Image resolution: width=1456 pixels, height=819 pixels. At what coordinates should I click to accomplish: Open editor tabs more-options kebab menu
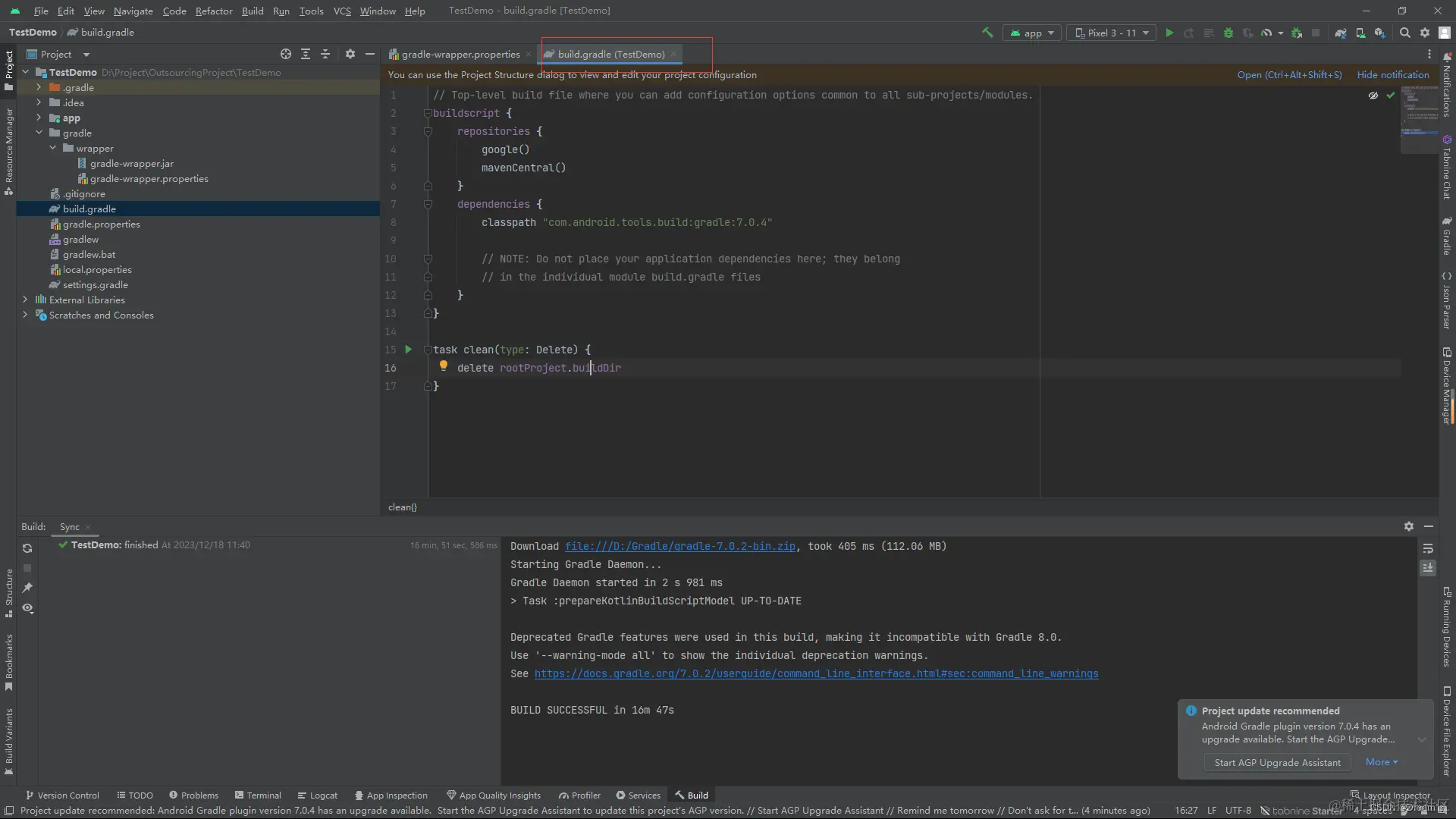[1429, 54]
